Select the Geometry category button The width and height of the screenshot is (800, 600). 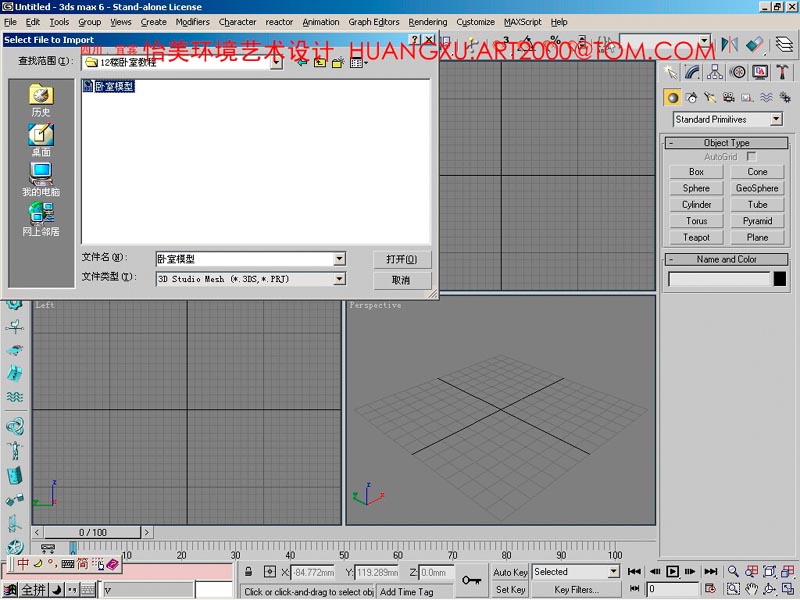(672, 97)
